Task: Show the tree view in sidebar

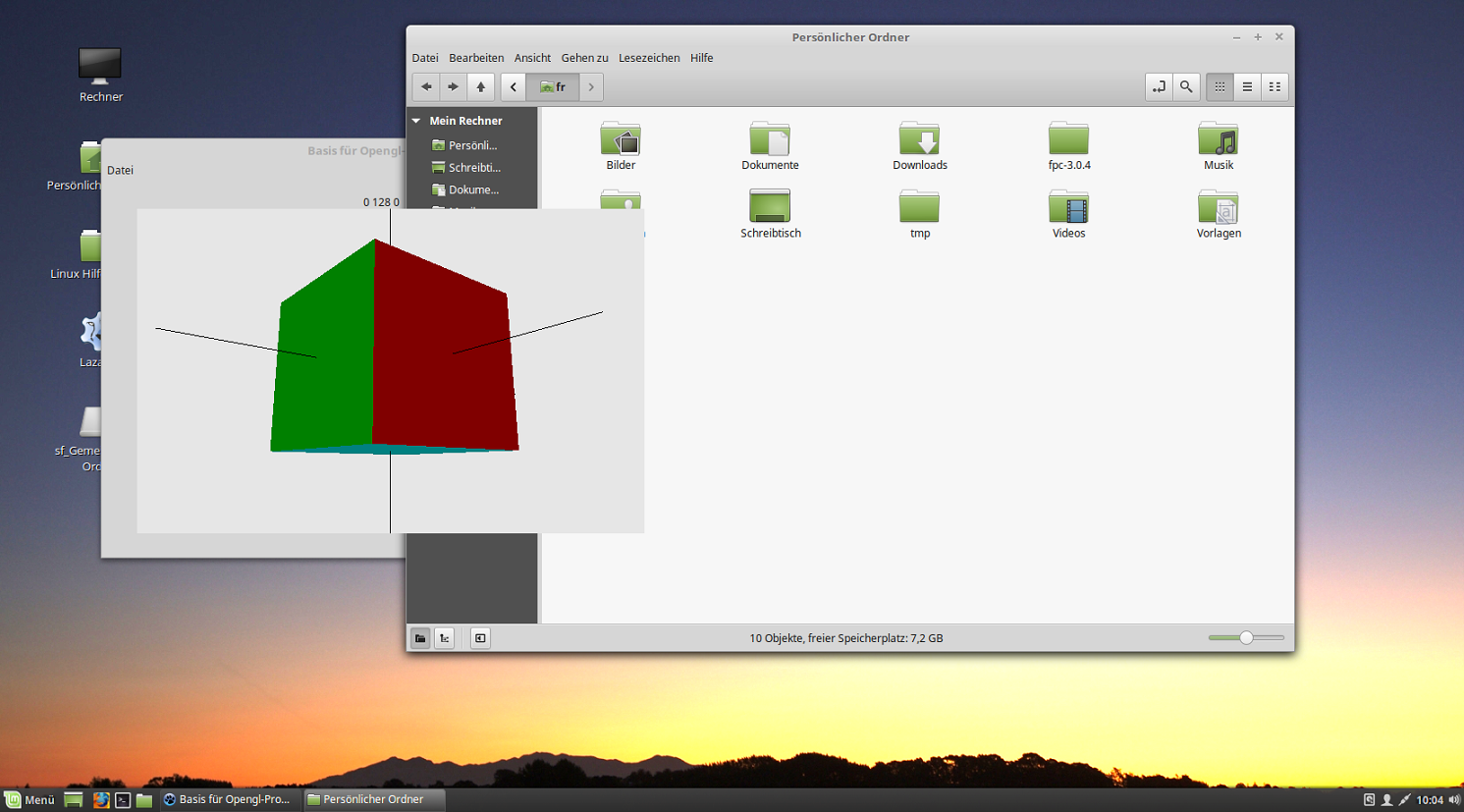Action: click(x=444, y=638)
